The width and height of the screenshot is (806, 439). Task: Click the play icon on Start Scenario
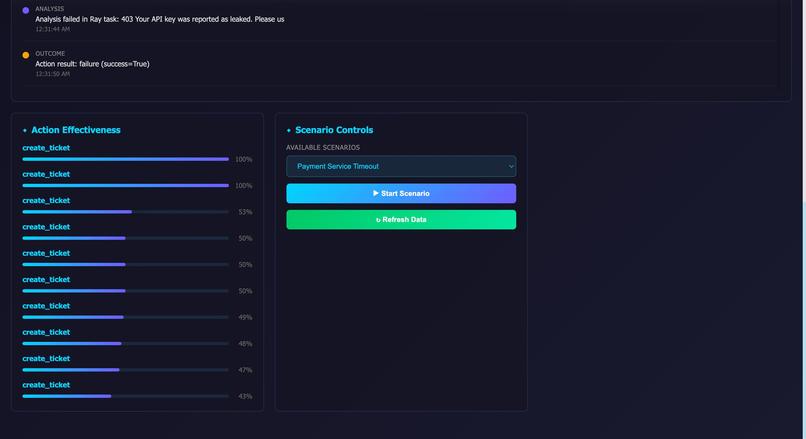(x=376, y=193)
